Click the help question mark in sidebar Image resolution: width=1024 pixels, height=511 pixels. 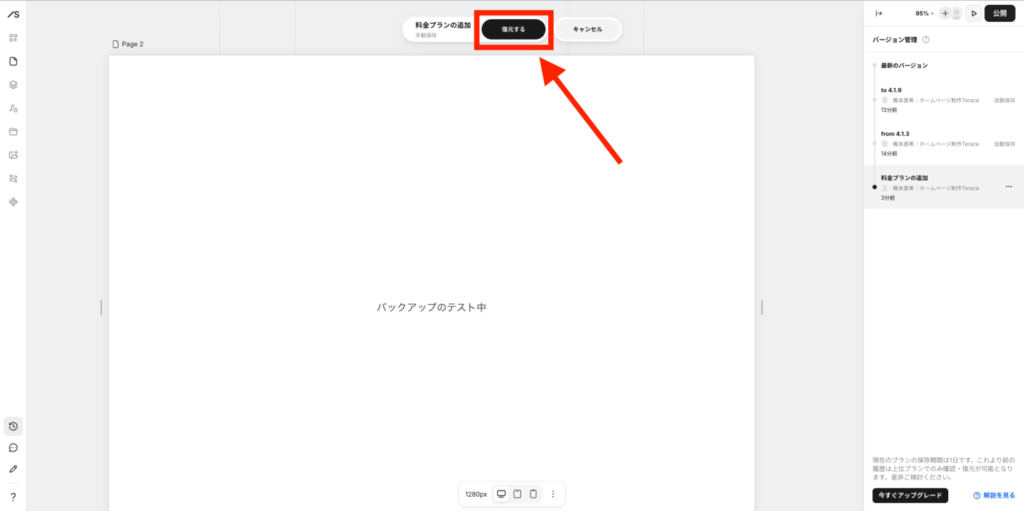click(13, 497)
